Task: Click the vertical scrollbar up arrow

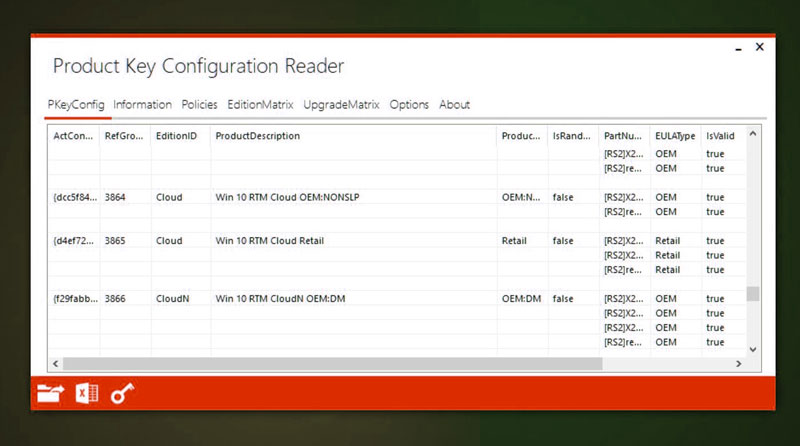Action: tap(753, 132)
